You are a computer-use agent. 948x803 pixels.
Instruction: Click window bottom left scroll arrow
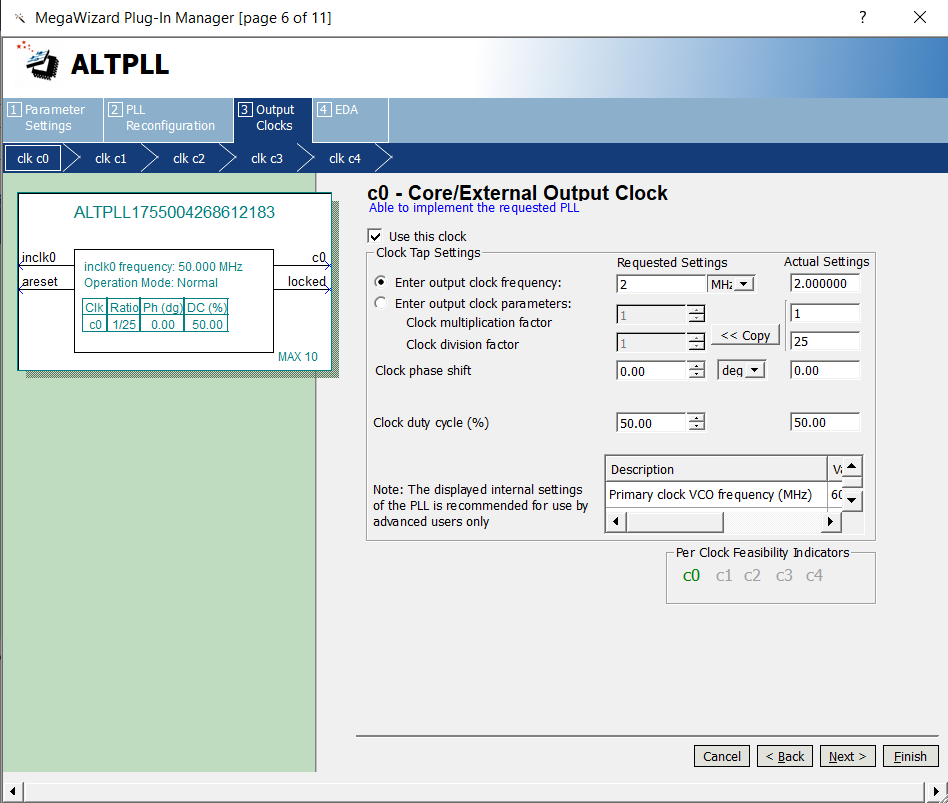pos(12,790)
